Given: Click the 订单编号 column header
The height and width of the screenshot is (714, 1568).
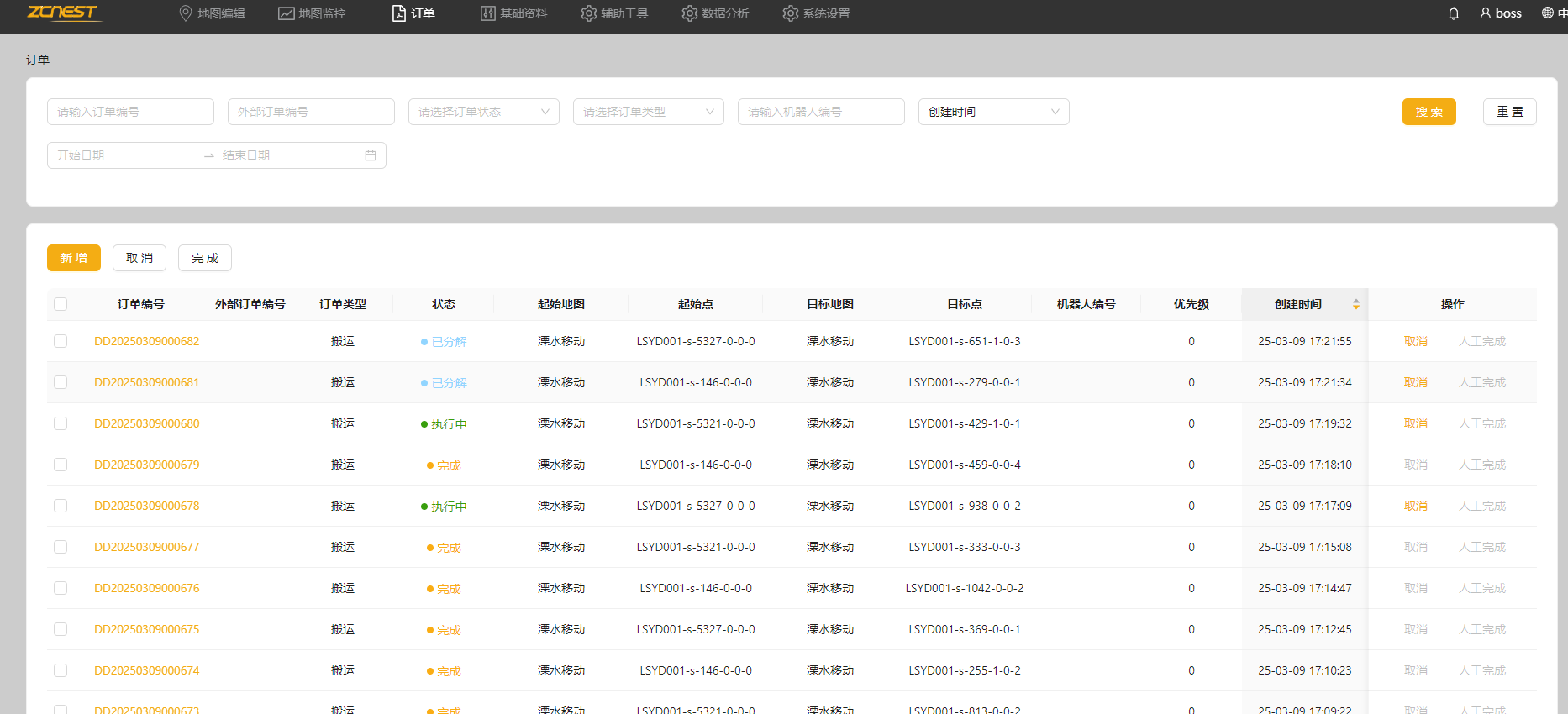Looking at the screenshot, I should (141, 304).
